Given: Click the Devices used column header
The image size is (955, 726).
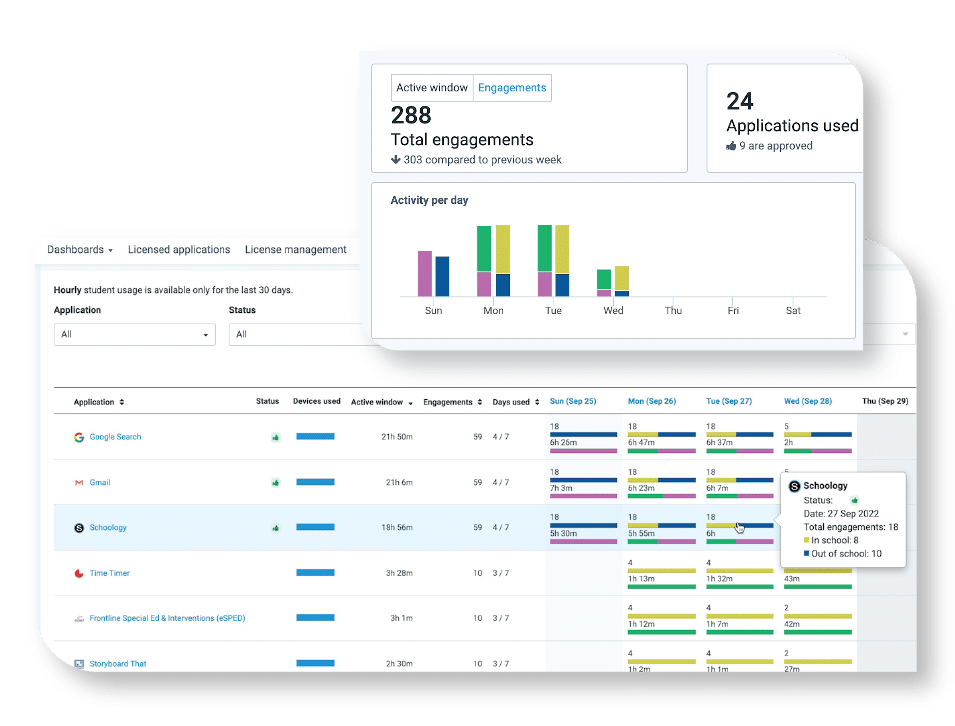Looking at the screenshot, I should (x=316, y=401).
